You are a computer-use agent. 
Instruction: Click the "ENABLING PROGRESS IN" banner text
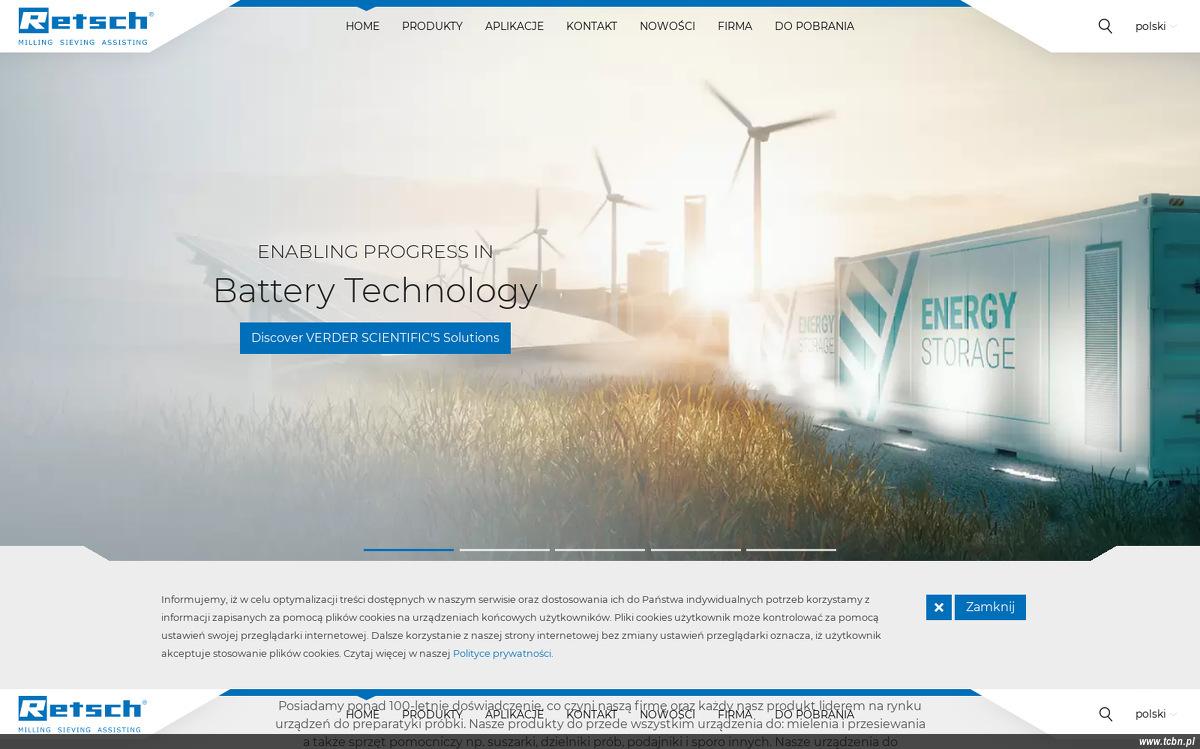click(x=375, y=252)
